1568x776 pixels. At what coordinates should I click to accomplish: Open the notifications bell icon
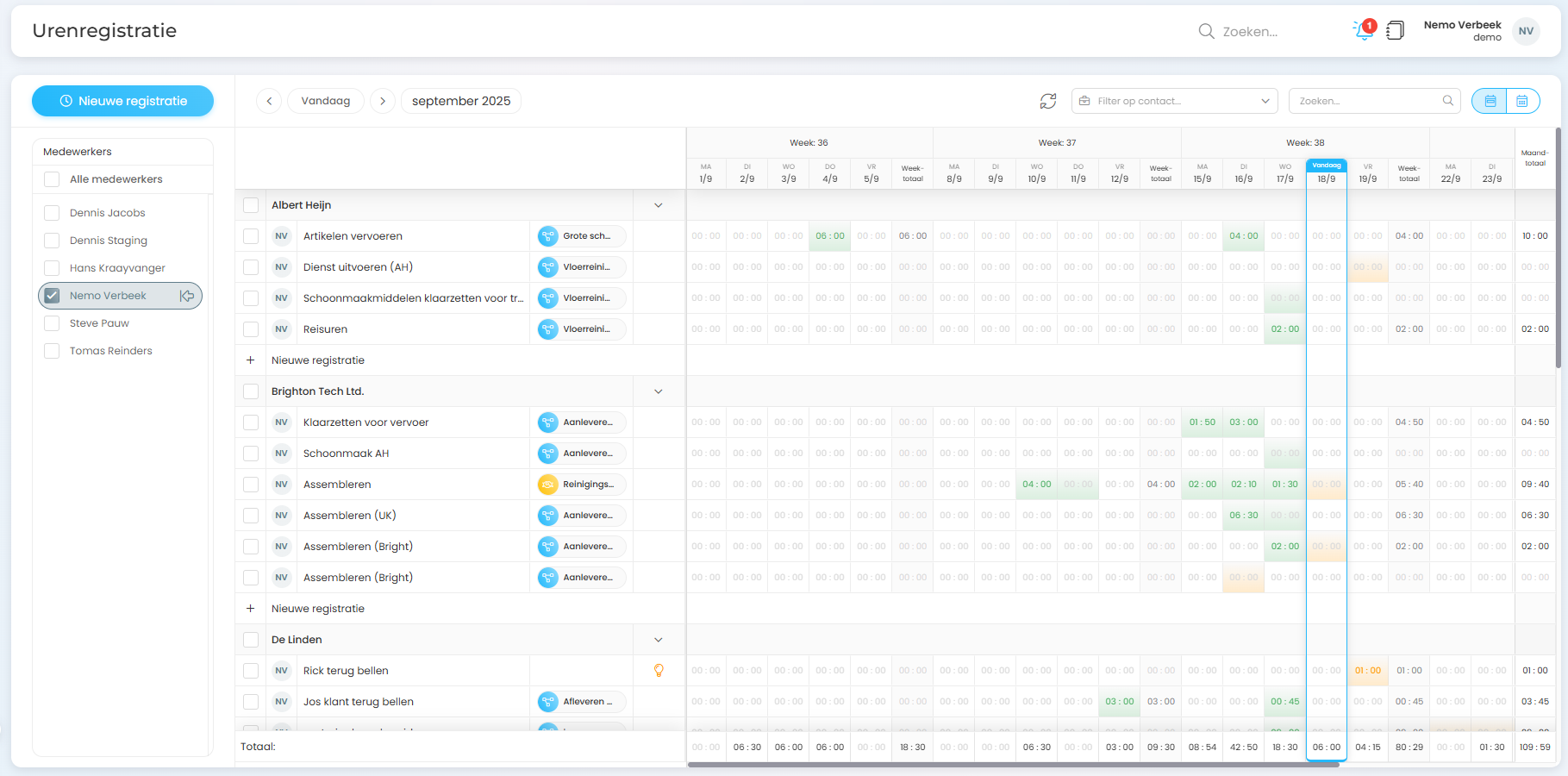pos(1363,31)
